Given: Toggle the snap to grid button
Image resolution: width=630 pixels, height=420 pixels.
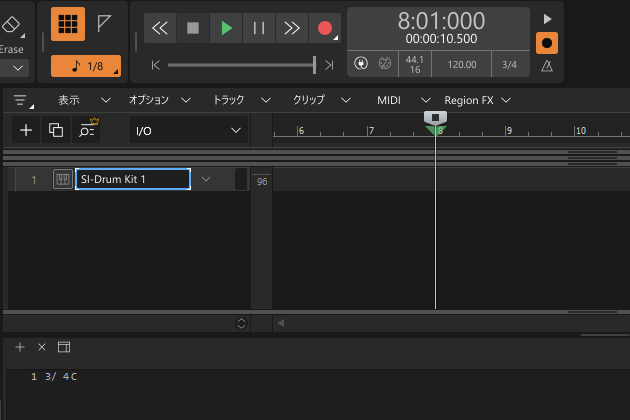Looking at the screenshot, I should 67,26.
